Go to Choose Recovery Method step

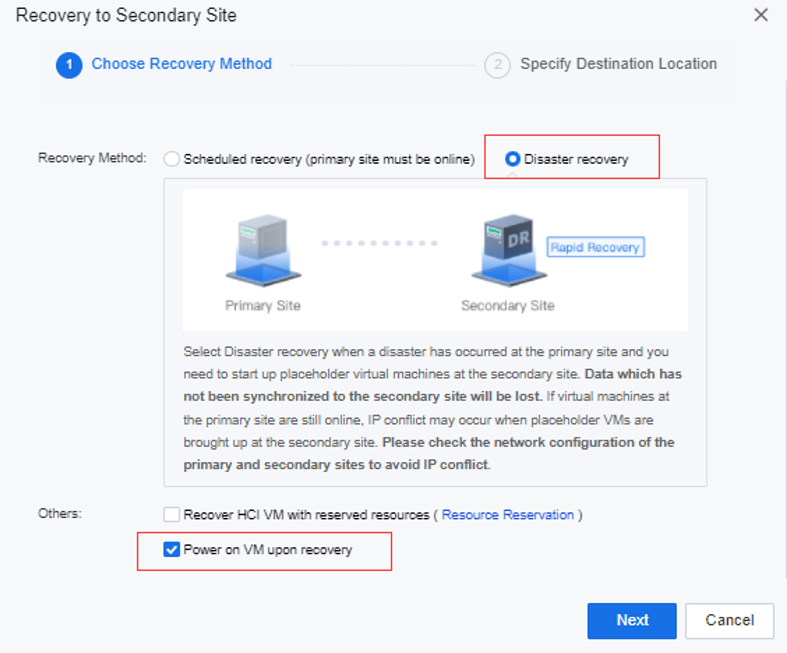(x=181, y=64)
